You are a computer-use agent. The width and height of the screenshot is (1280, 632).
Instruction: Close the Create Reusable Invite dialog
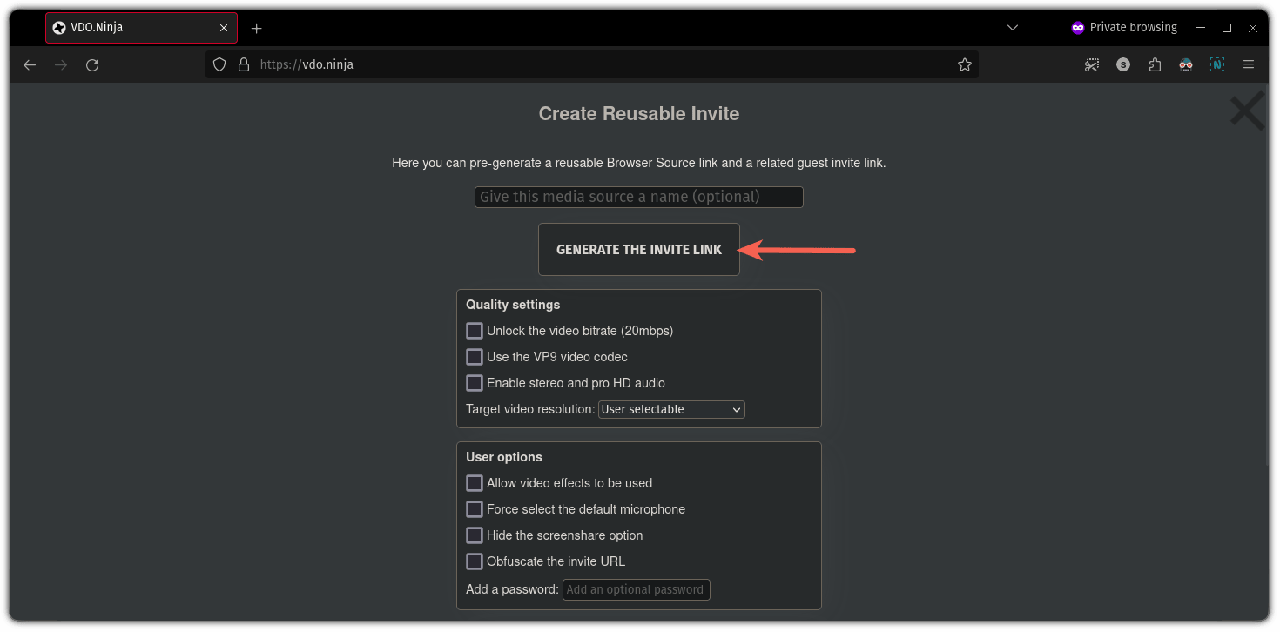(x=1246, y=112)
